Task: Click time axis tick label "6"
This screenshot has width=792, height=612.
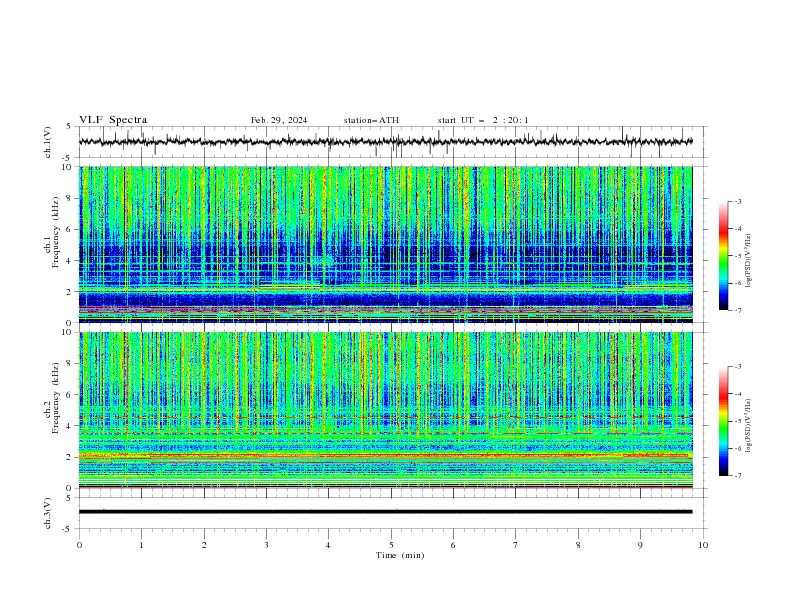Action: pos(454,545)
